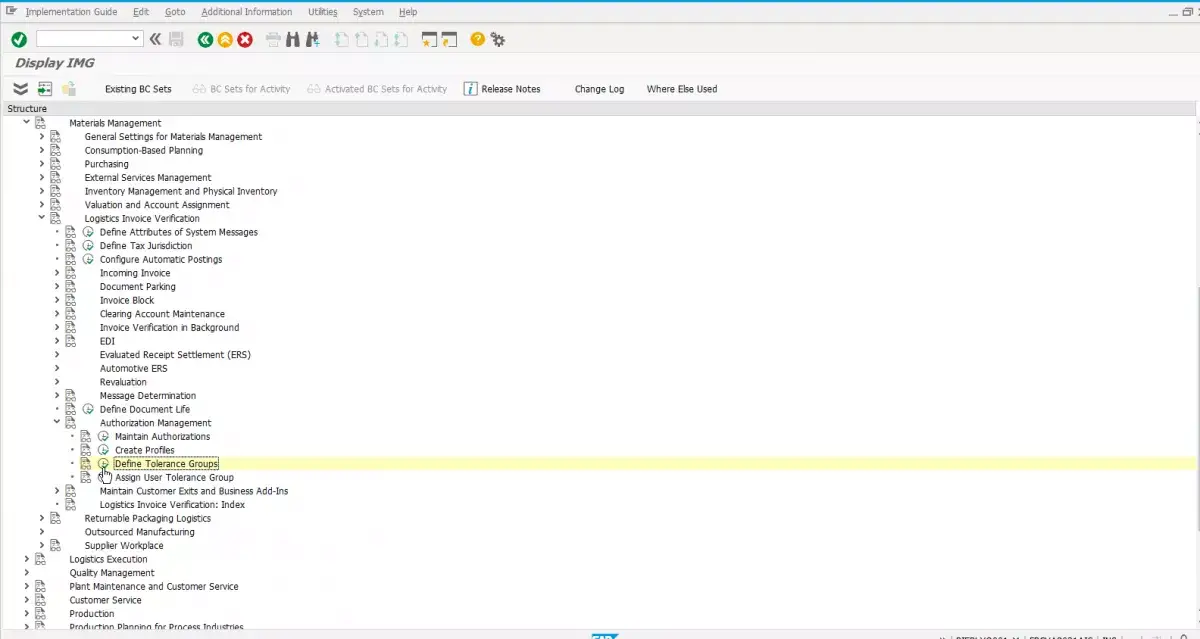Click the red Cancel icon
The image size is (1200, 639).
(x=245, y=39)
